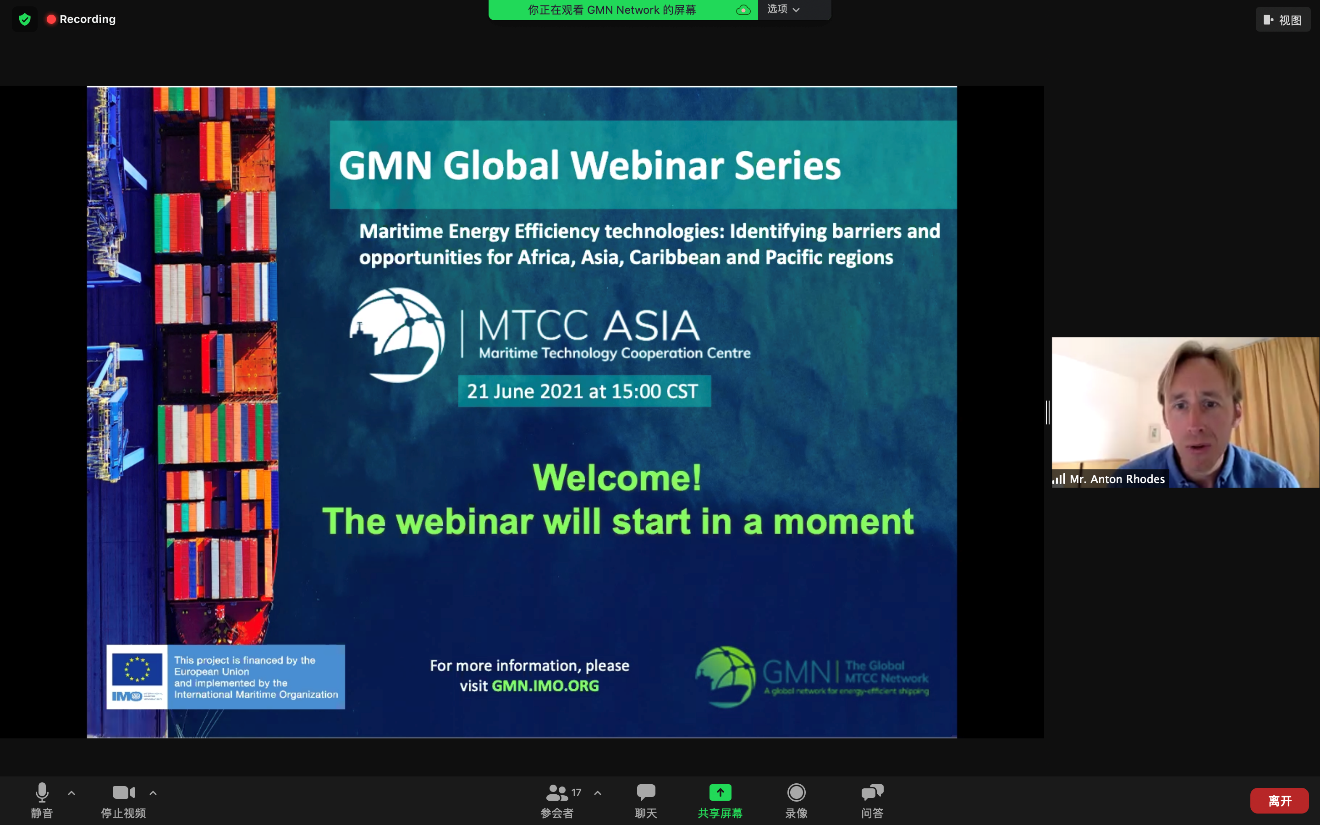
Task: Click the GMN.IMO.ORG link on slide
Action: [x=545, y=686]
